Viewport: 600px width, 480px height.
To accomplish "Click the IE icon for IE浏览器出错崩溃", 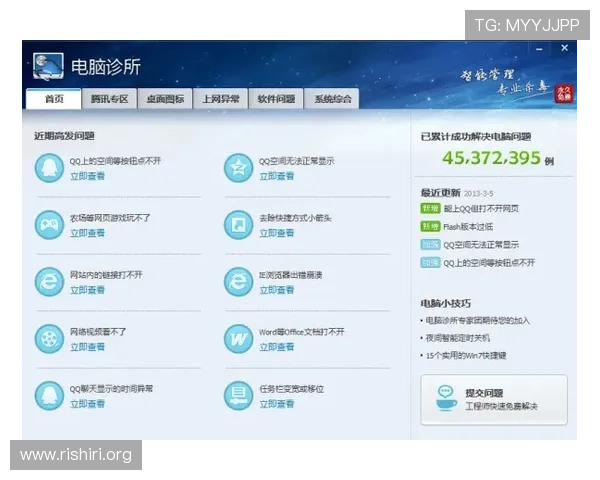I will (x=238, y=282).
